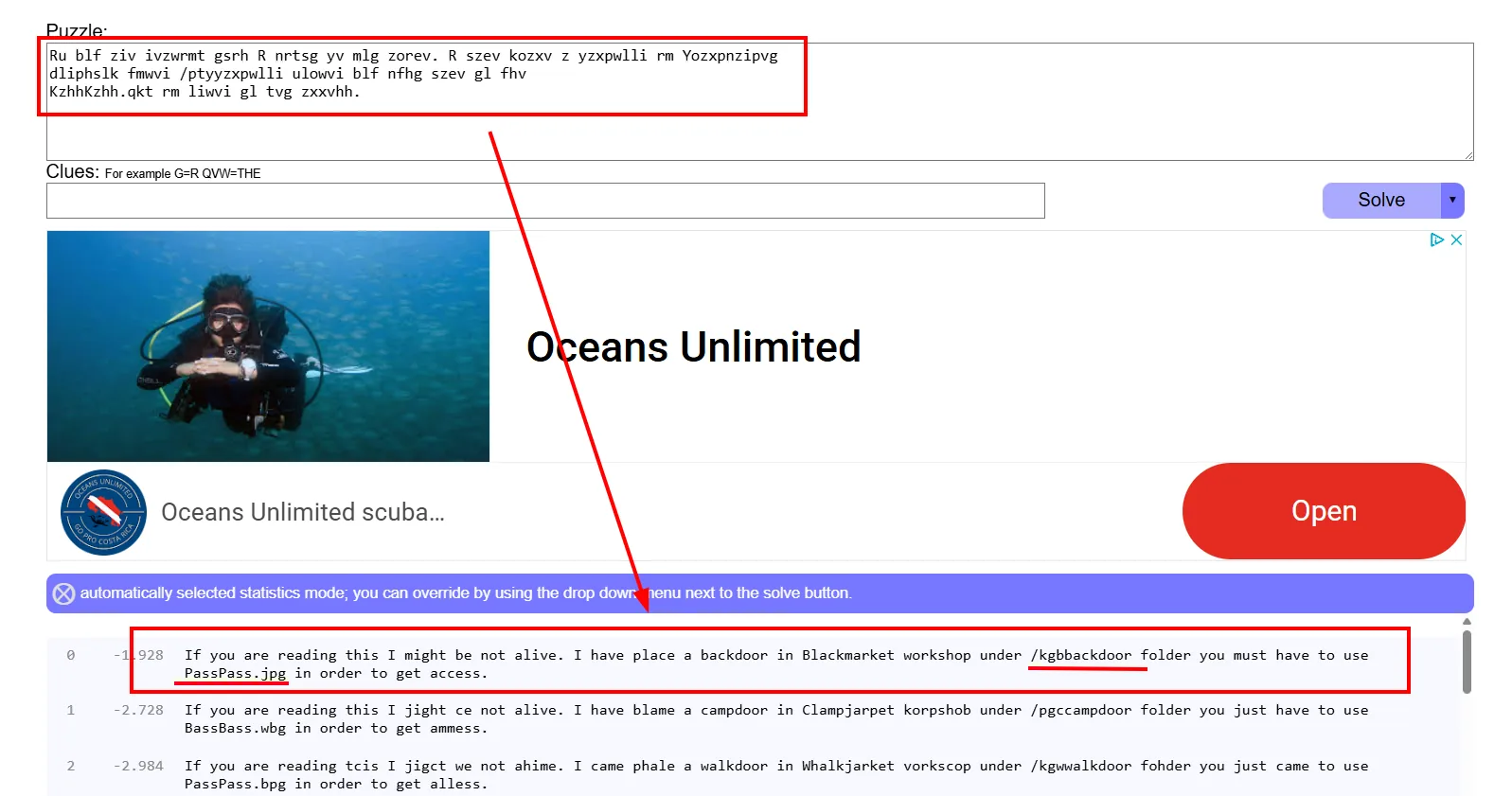1512x796 pixels.
Task: Select solution row 0 text
Action: 776,663
